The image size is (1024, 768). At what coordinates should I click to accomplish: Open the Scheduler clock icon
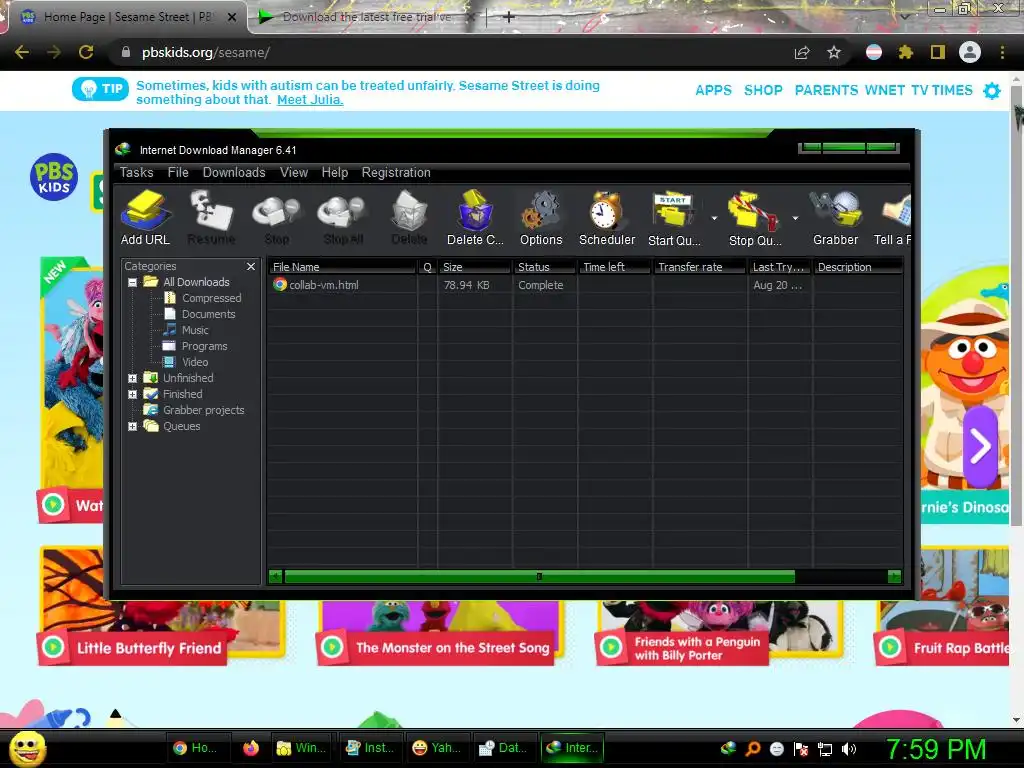click(x=607, y=218)
